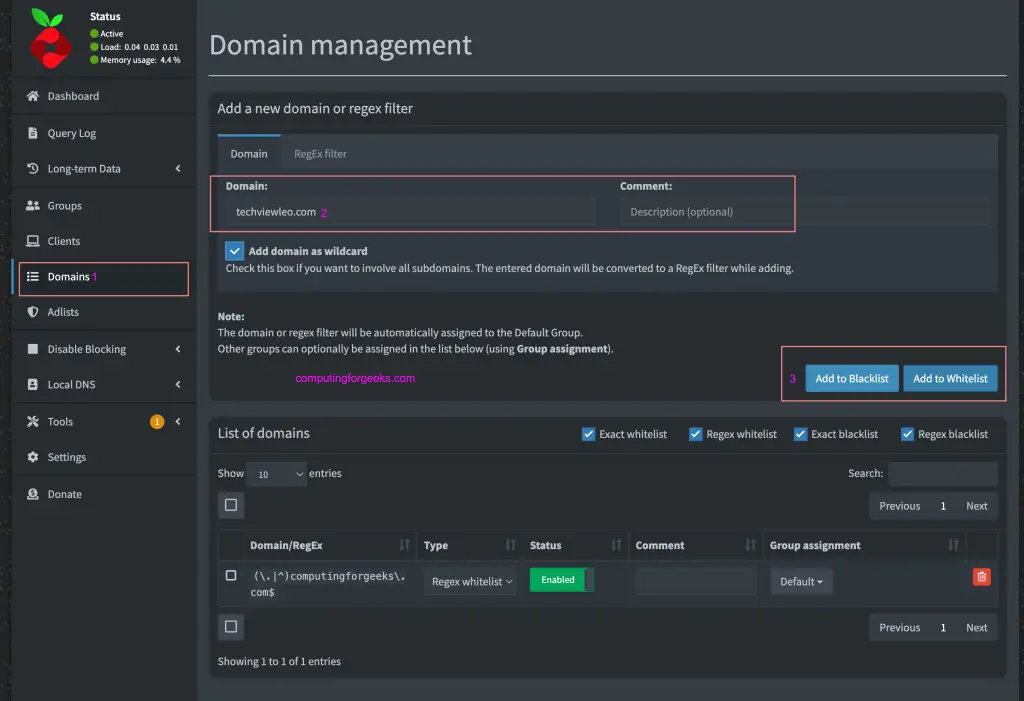Sort by Type column sort icon
The height and width of the screenshot is (701, 1024).
[510, 545]
